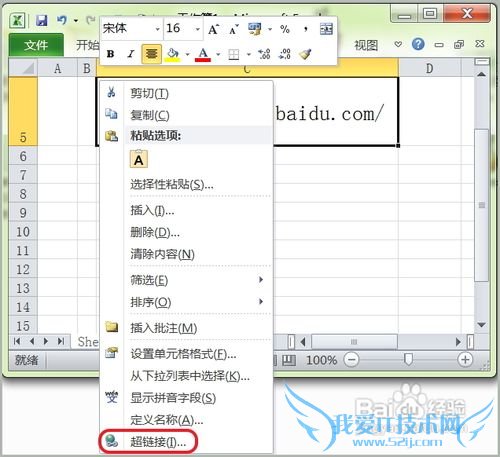Apply cell borders icon
This screenshot has width=500, height=457.
pos(234,54)
